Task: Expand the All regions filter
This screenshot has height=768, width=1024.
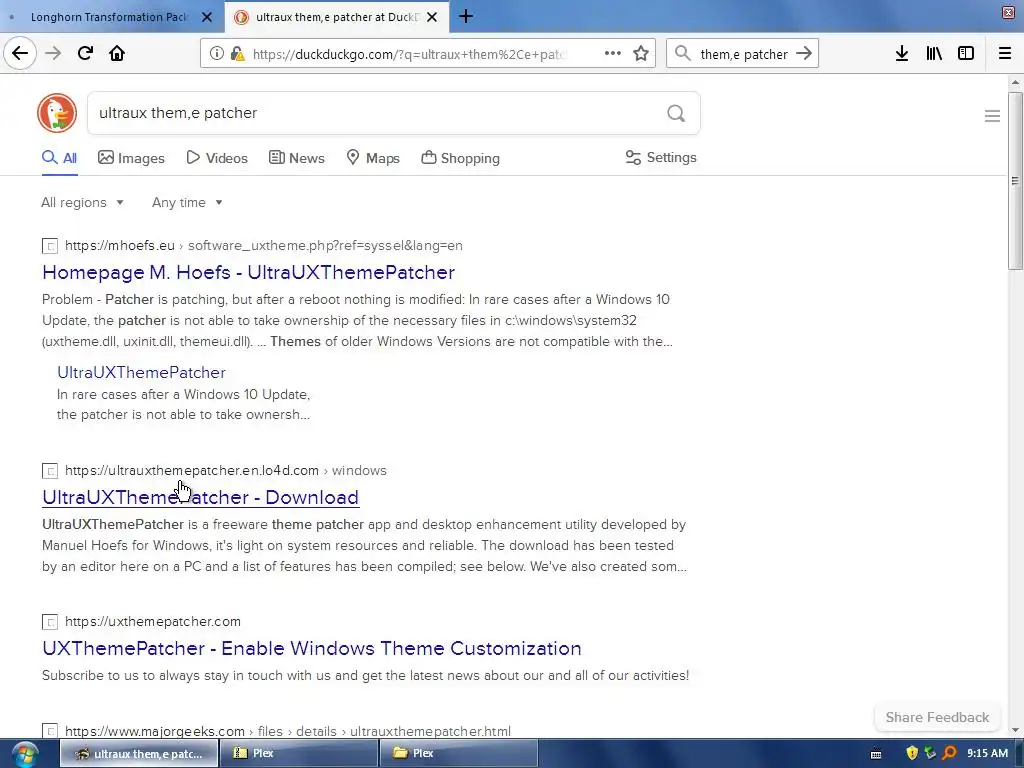Action: [x=82, y=202]
